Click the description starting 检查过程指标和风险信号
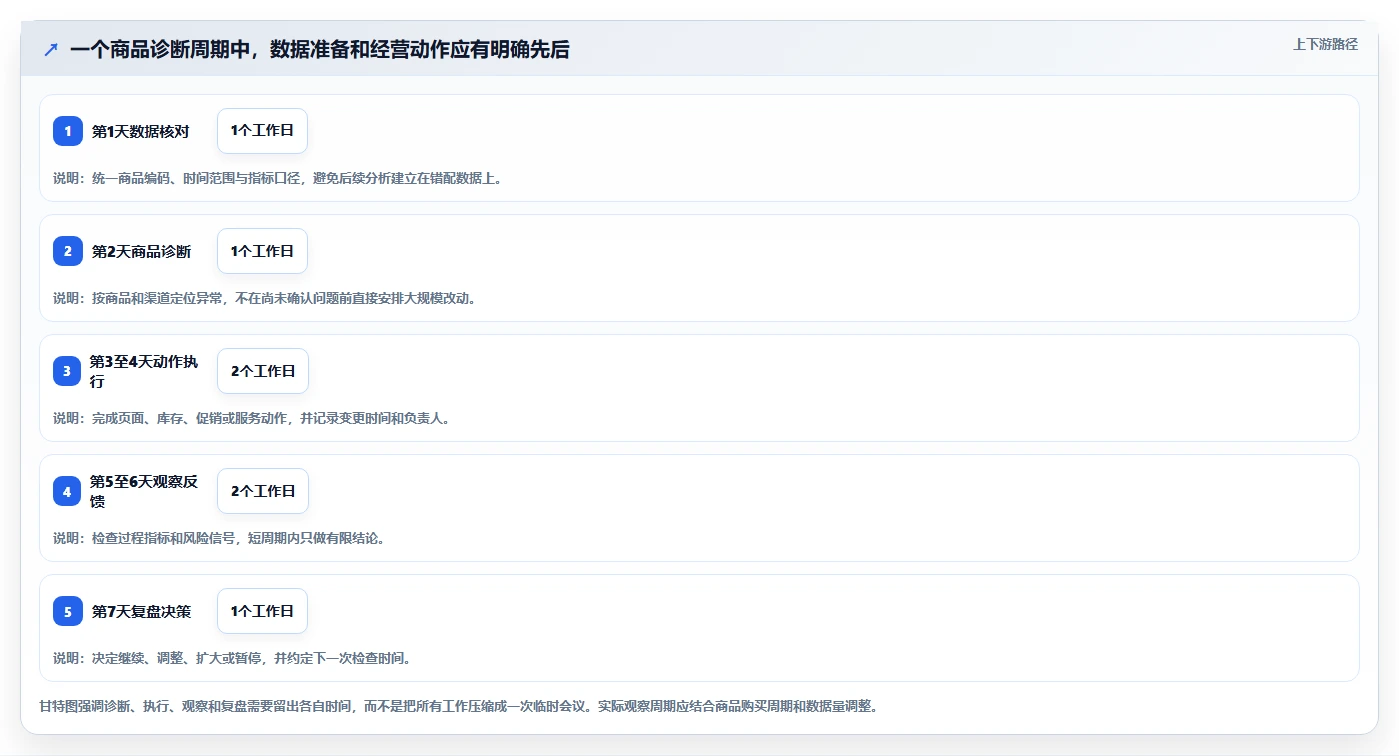Image resolution: width=1399 pixels, height=756 pixels. (x=219, y=538)
